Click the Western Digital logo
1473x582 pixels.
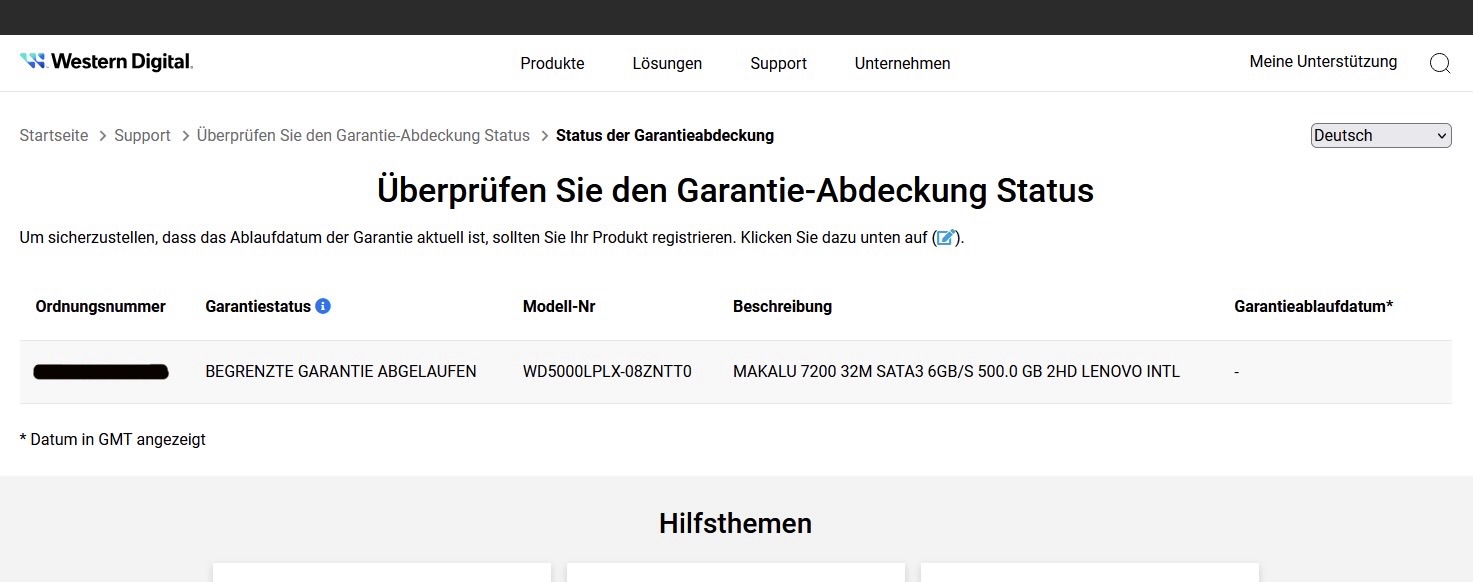pyautogui.click(x=106, y=62)
